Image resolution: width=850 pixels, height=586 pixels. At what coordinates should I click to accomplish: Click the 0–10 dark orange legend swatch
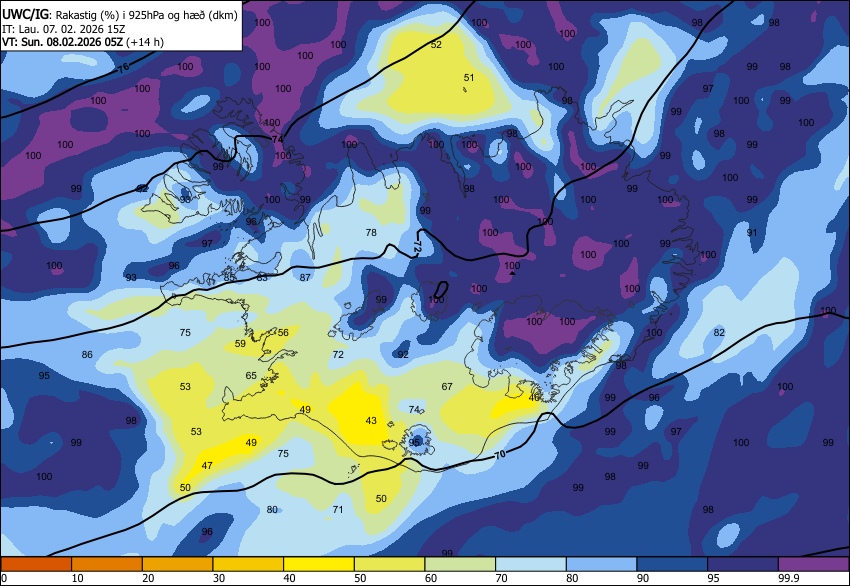36,564
